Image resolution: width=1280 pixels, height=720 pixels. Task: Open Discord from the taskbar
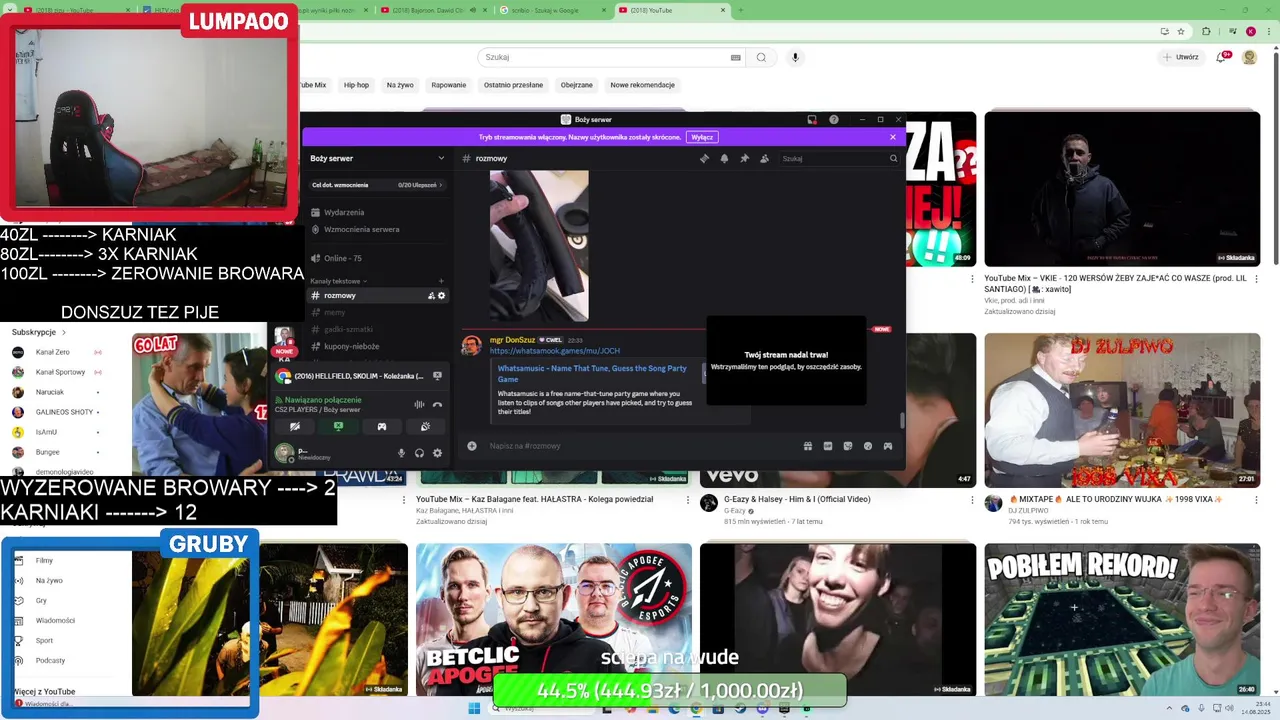[762, 709]
